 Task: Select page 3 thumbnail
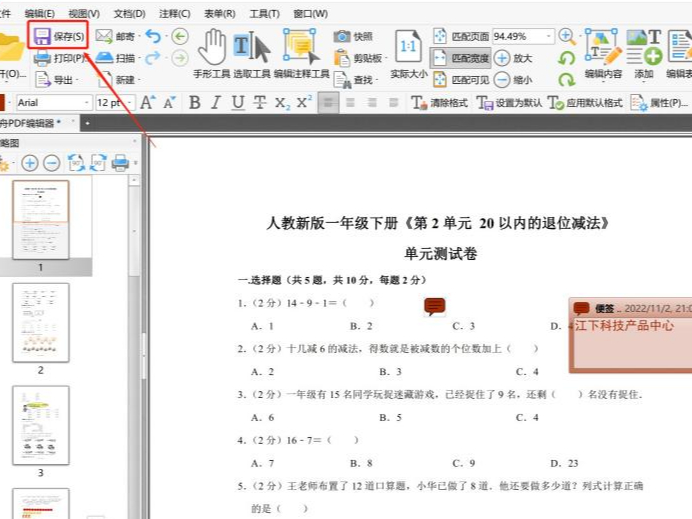(x=41, y=425)
